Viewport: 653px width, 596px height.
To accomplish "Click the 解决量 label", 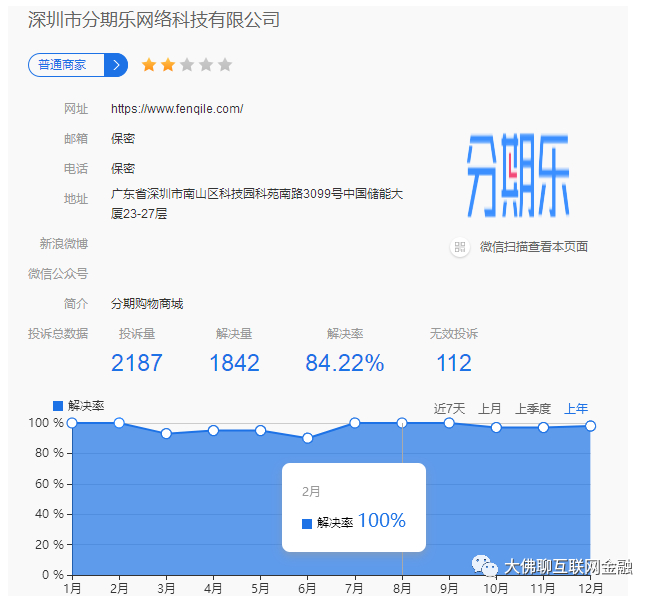I will [234, 334].
